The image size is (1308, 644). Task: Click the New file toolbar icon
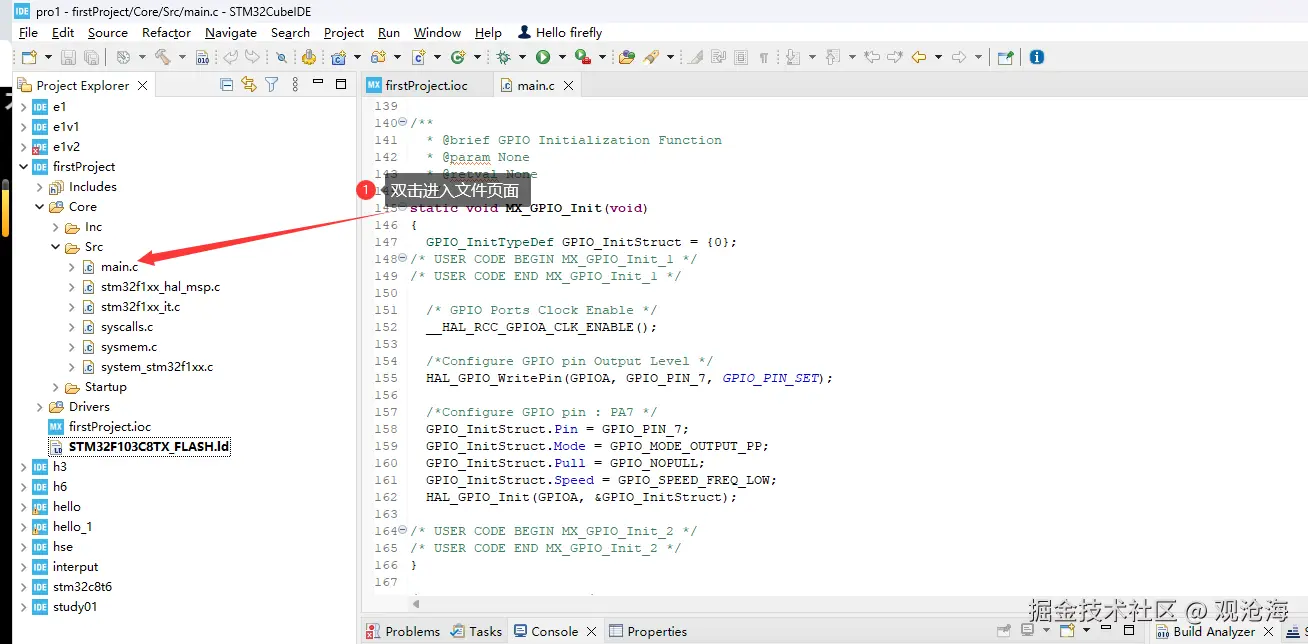click(29, 58)
